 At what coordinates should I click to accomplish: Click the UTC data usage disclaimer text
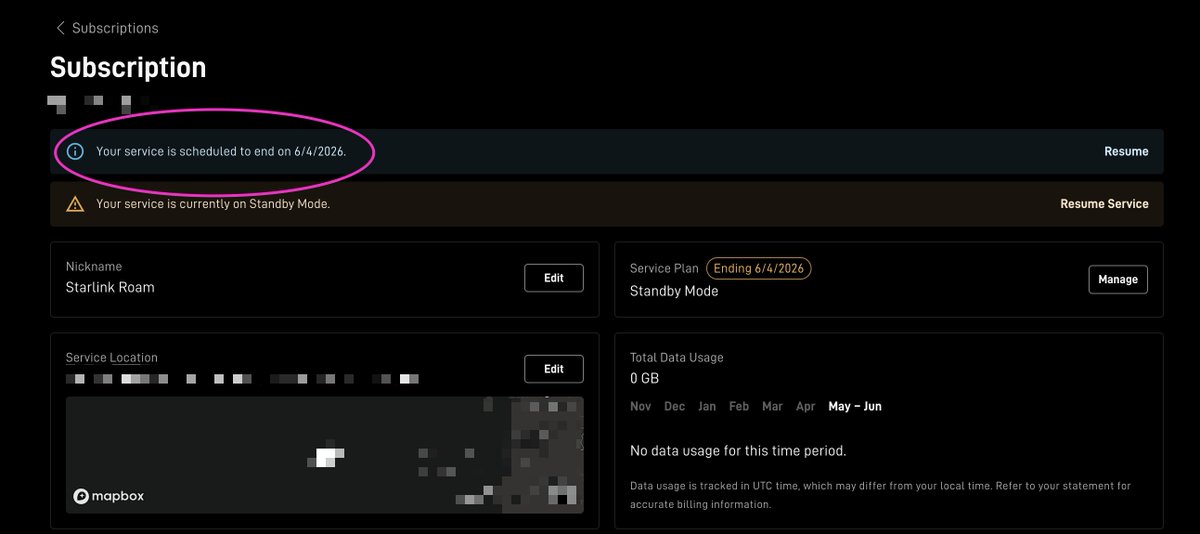point(880,495)
